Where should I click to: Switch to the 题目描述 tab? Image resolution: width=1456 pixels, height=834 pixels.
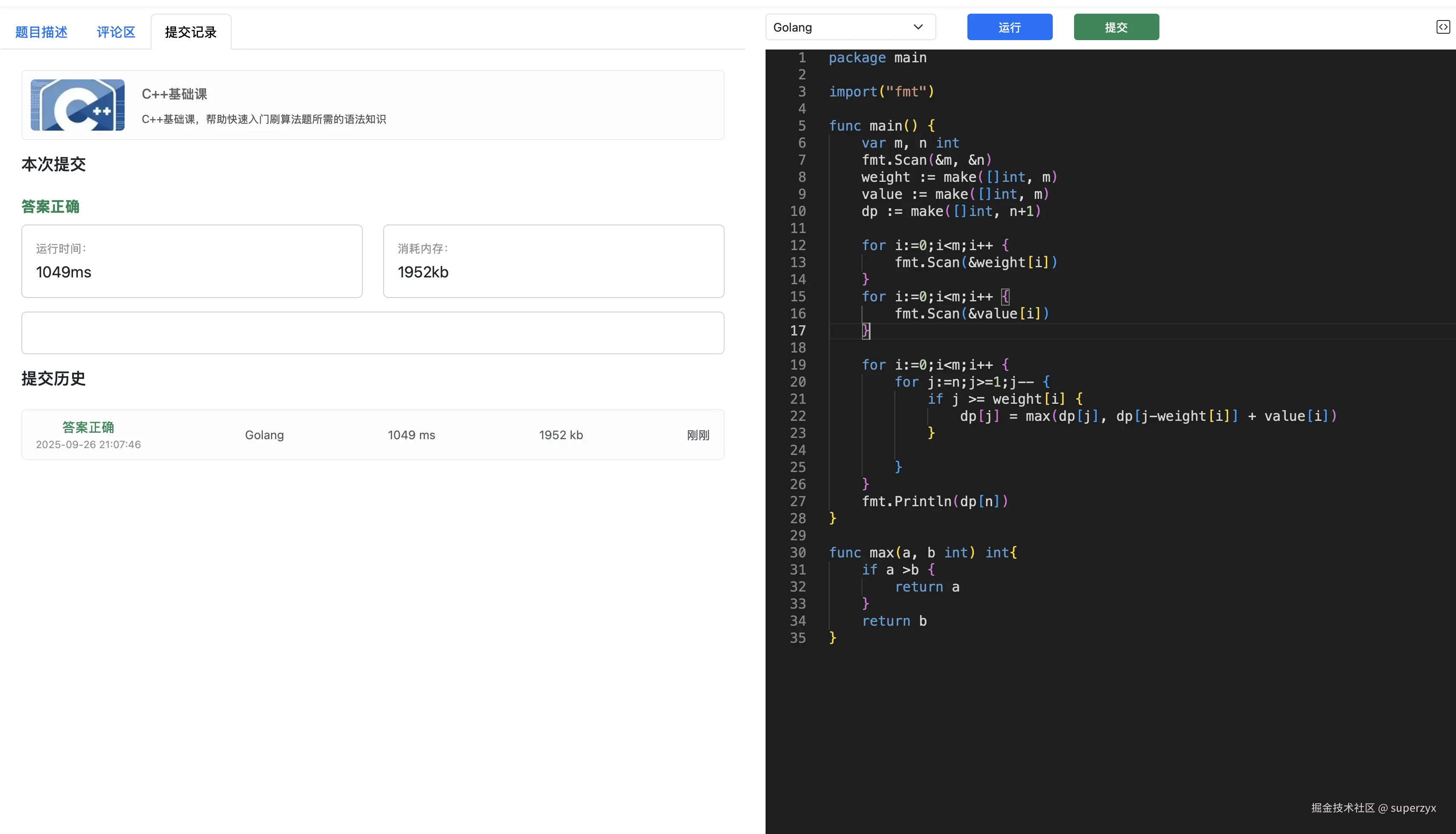pyautogui.click(x=41, y=32)
